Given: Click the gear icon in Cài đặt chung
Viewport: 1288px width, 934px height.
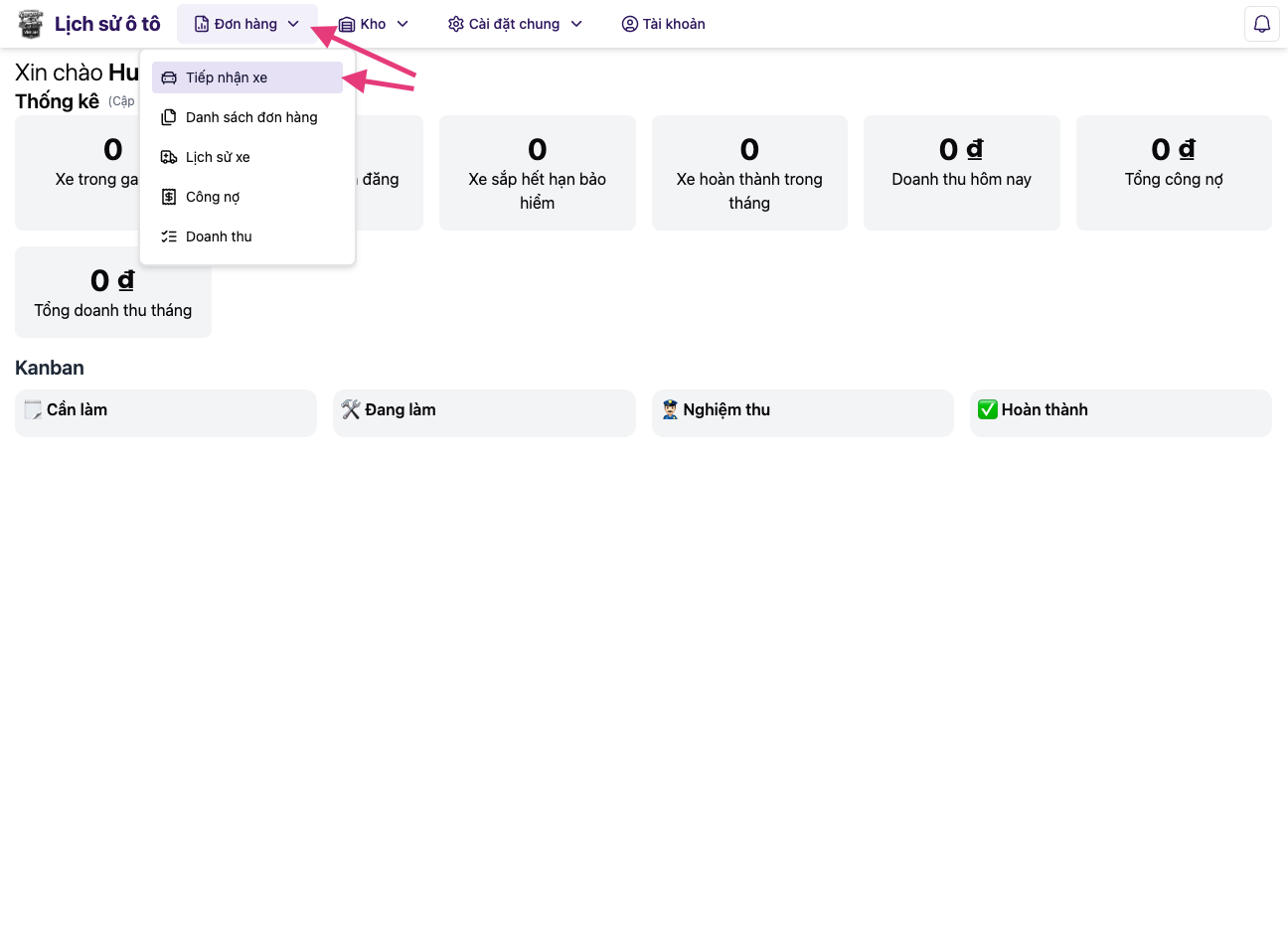Looking at the screenshot, I should [455, 24].
